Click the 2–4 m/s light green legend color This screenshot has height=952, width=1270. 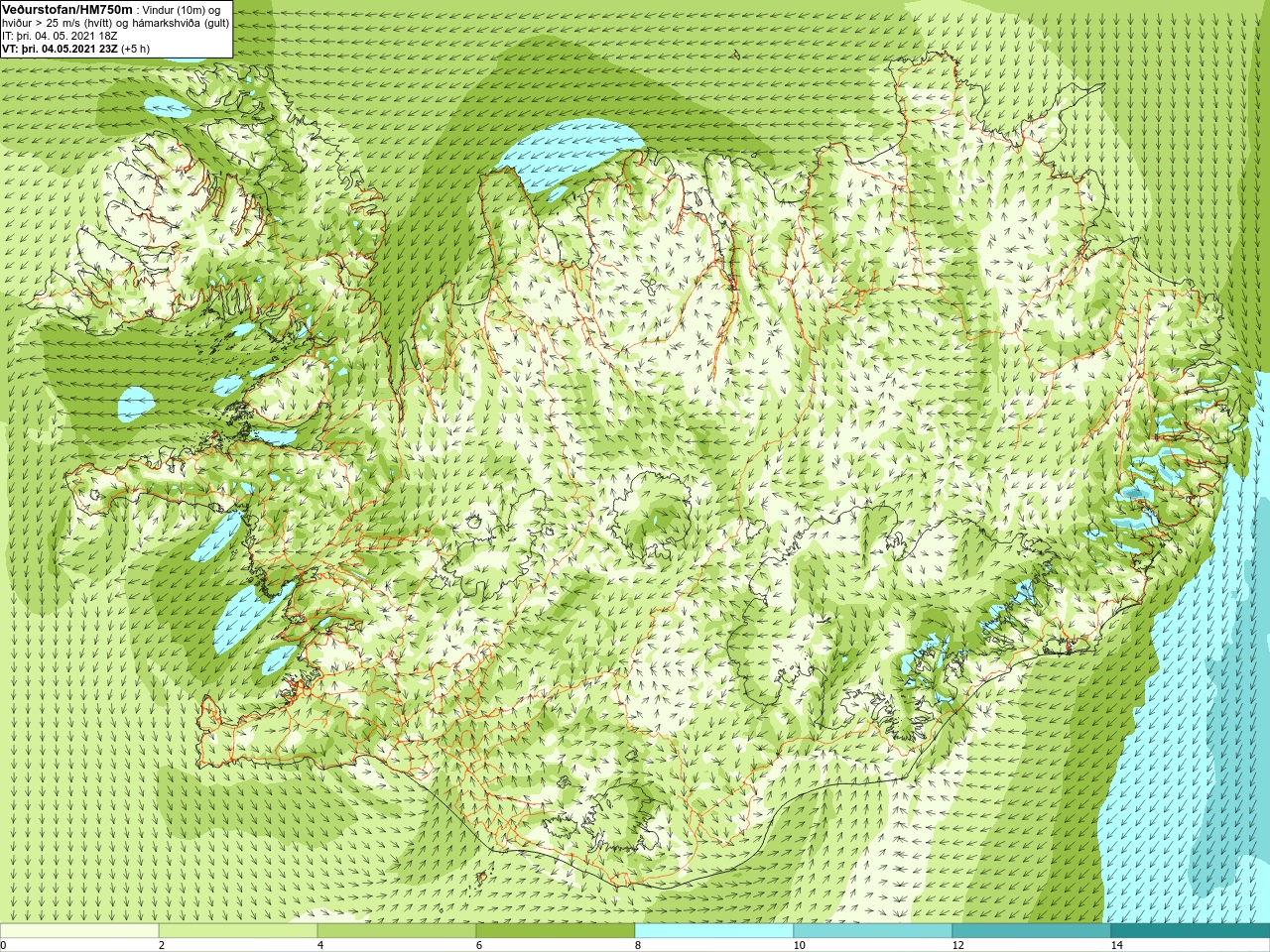pos(238,931)
